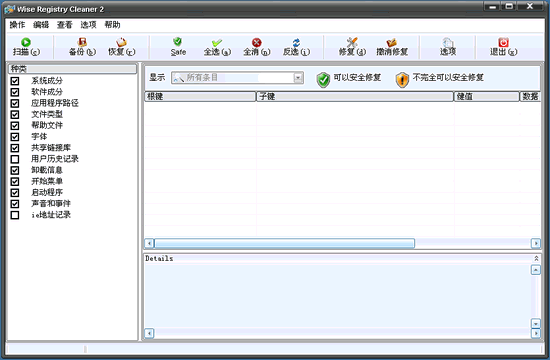
Task: Uncheck 声音和事件 checkbox
Action: [15, 204]
